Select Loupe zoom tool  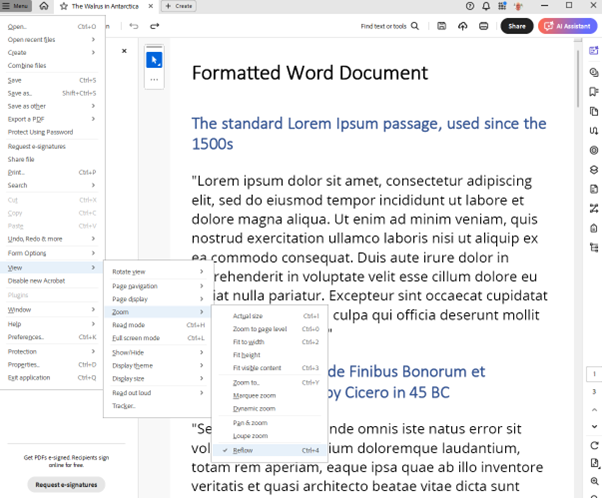click(x=270, y=436)
